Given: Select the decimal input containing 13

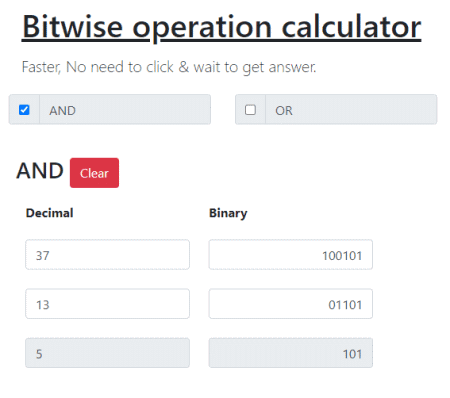Looking at the screenshot, I should [107, 304].
